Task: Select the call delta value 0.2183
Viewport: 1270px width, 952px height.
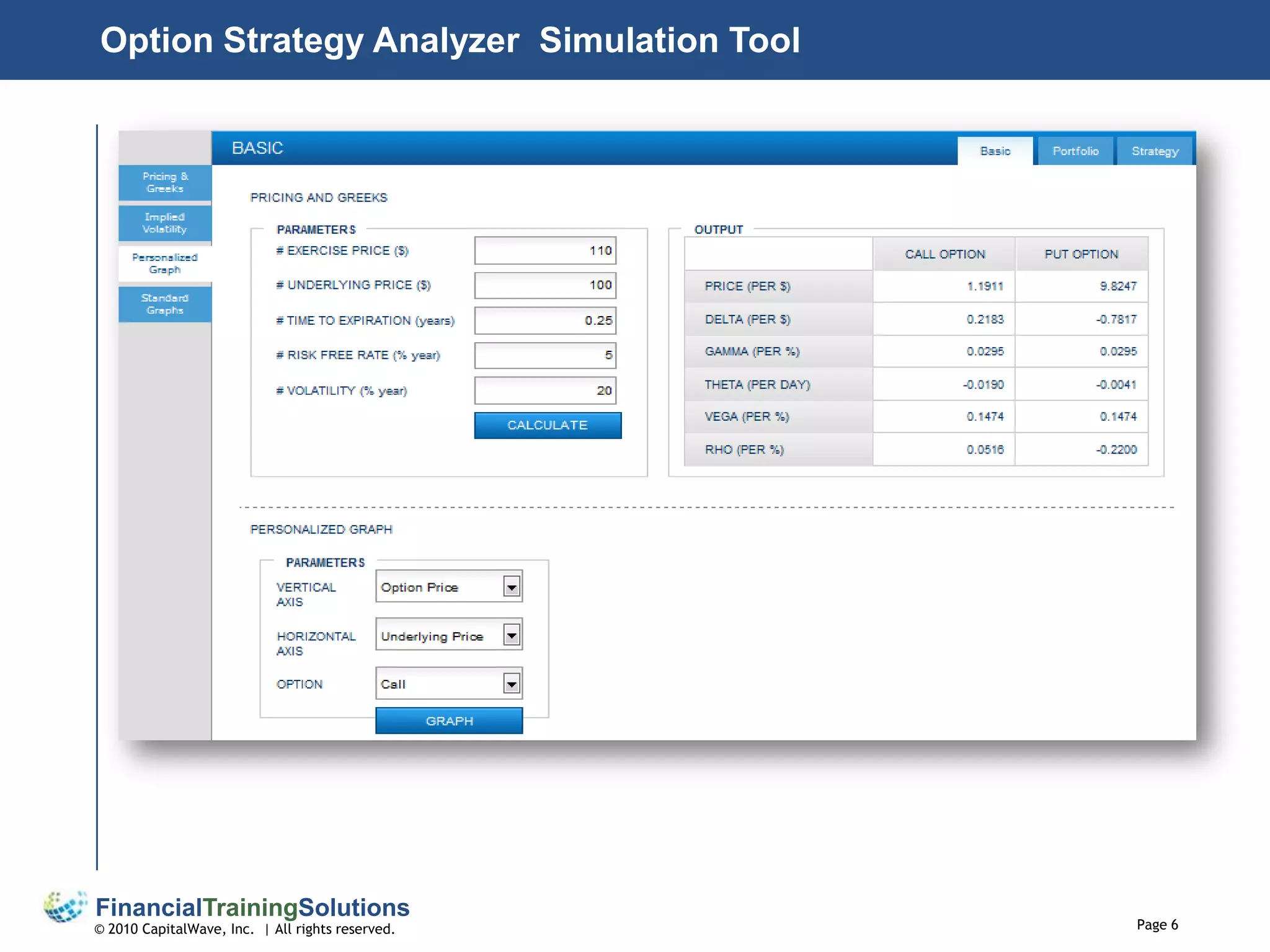Action: coord(985,319)
